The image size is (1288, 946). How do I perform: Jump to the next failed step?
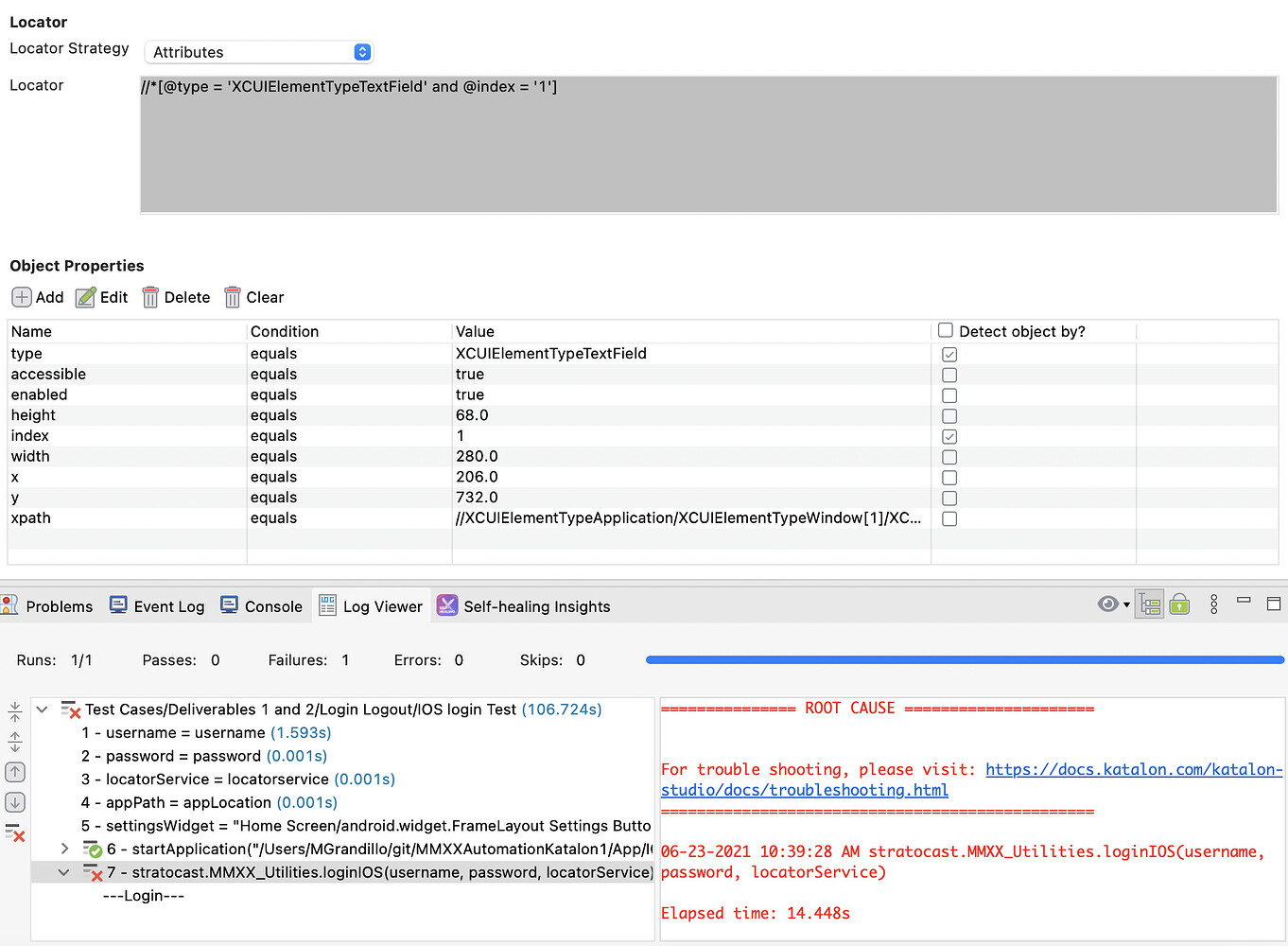pos(14,802)
